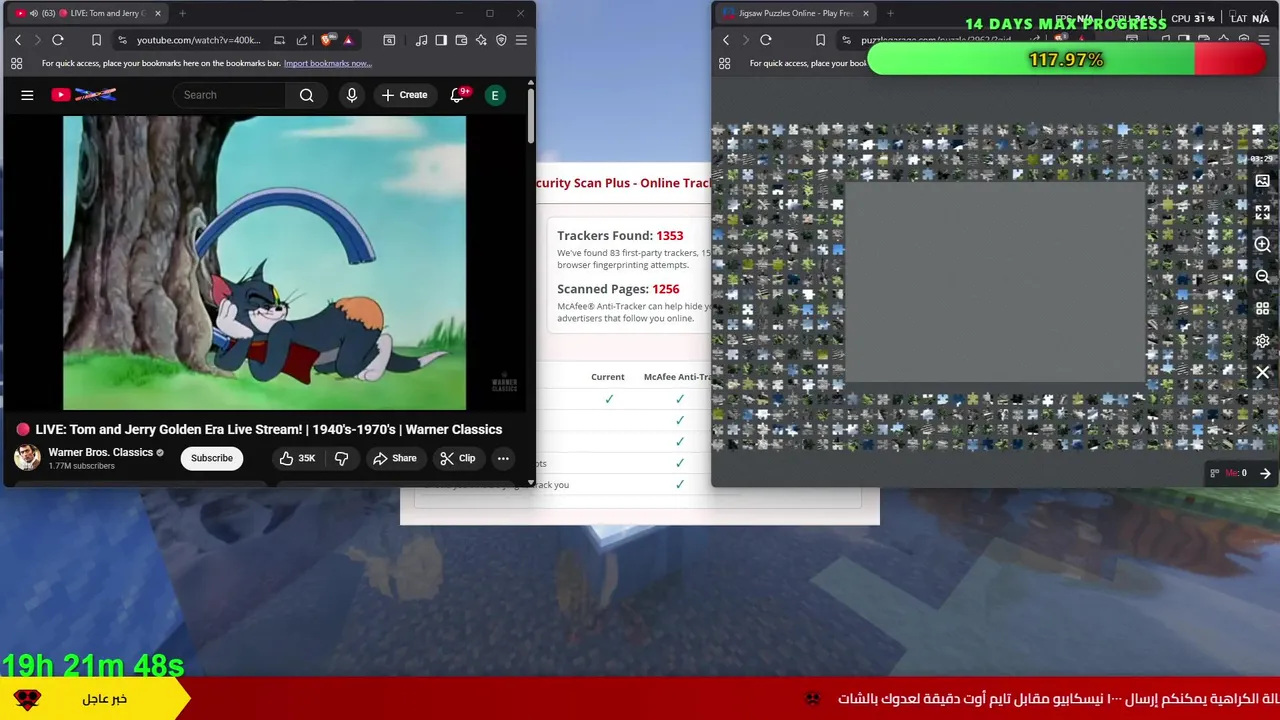Click the youtube.com address bar
The image size is (1280, 720).
click(x=198, y=40)
